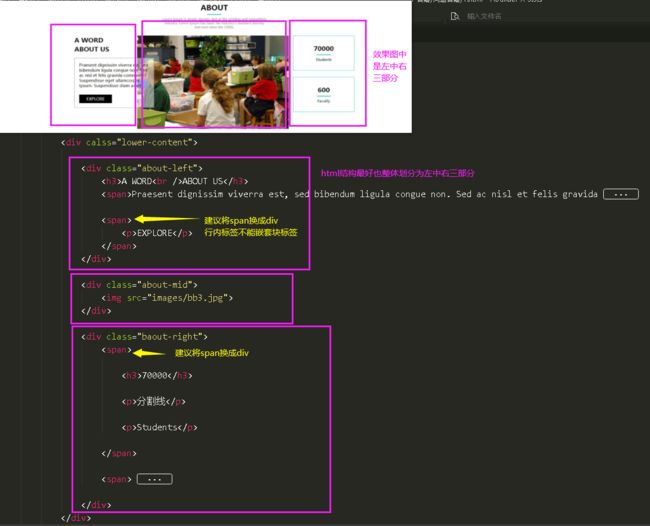
Task: Click the classroom photo in the preview
Action: click(213, 81)
